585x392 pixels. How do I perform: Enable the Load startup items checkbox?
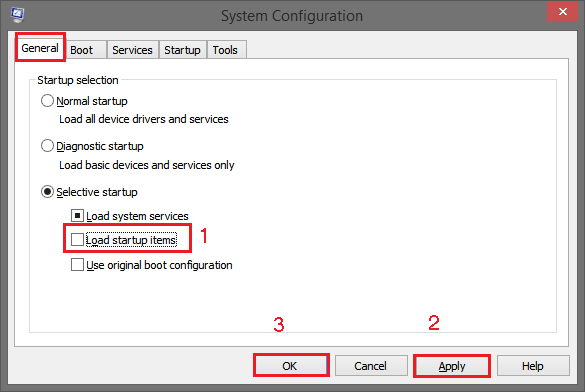[x=77, y=239]
